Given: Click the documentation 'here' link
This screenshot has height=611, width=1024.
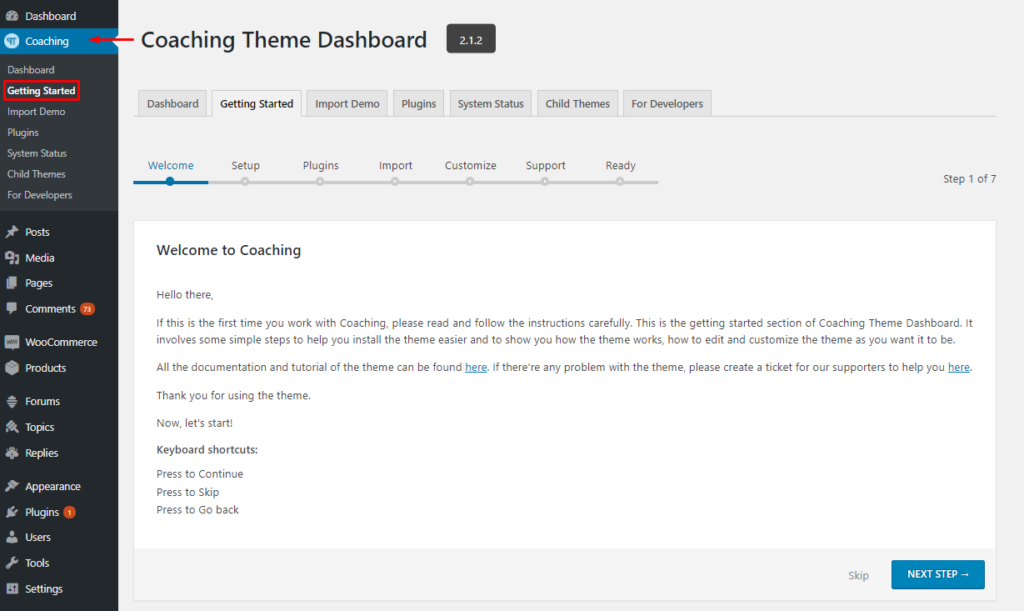Looking at the screenshot, I should 476,367.
